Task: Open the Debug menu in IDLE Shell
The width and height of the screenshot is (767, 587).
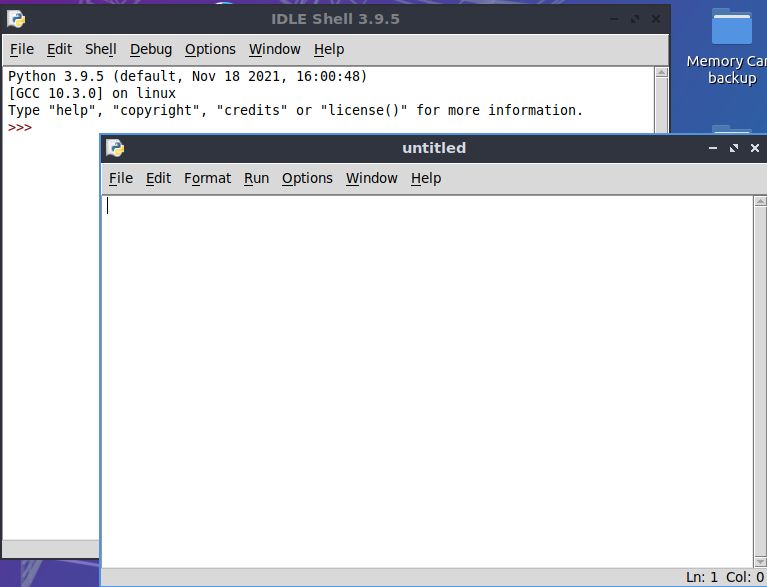Action: (150, 49)
